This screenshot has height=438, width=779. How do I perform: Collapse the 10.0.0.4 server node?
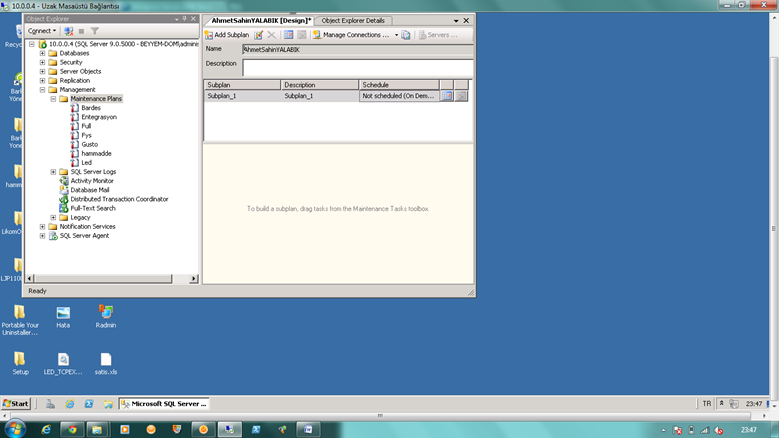point(32,44)
